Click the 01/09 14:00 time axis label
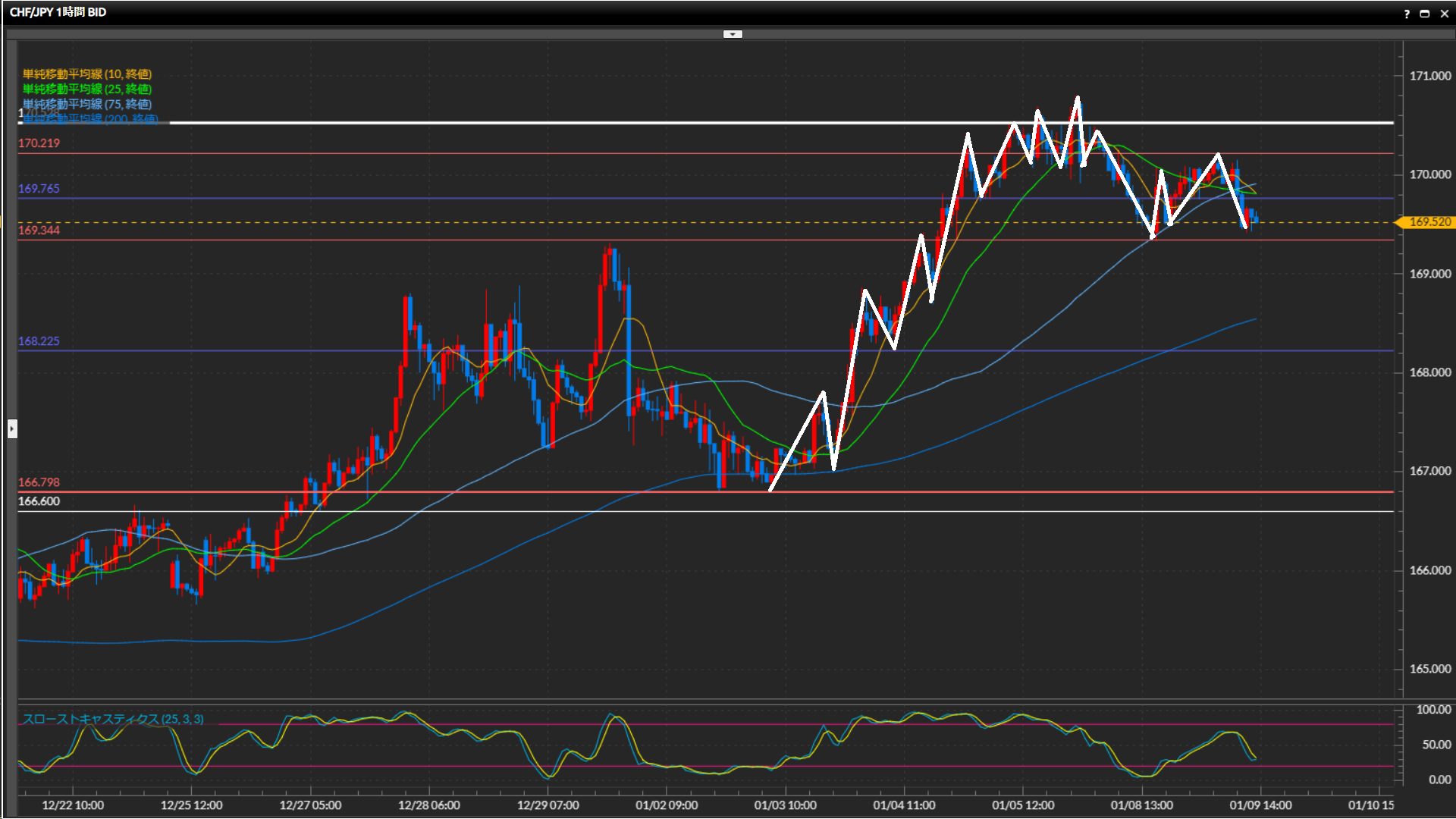 coord(1260,805)
